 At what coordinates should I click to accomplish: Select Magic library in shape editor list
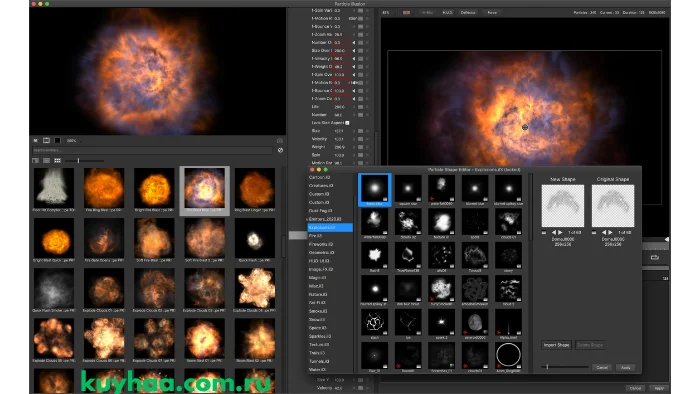click(x=317, y=278)
